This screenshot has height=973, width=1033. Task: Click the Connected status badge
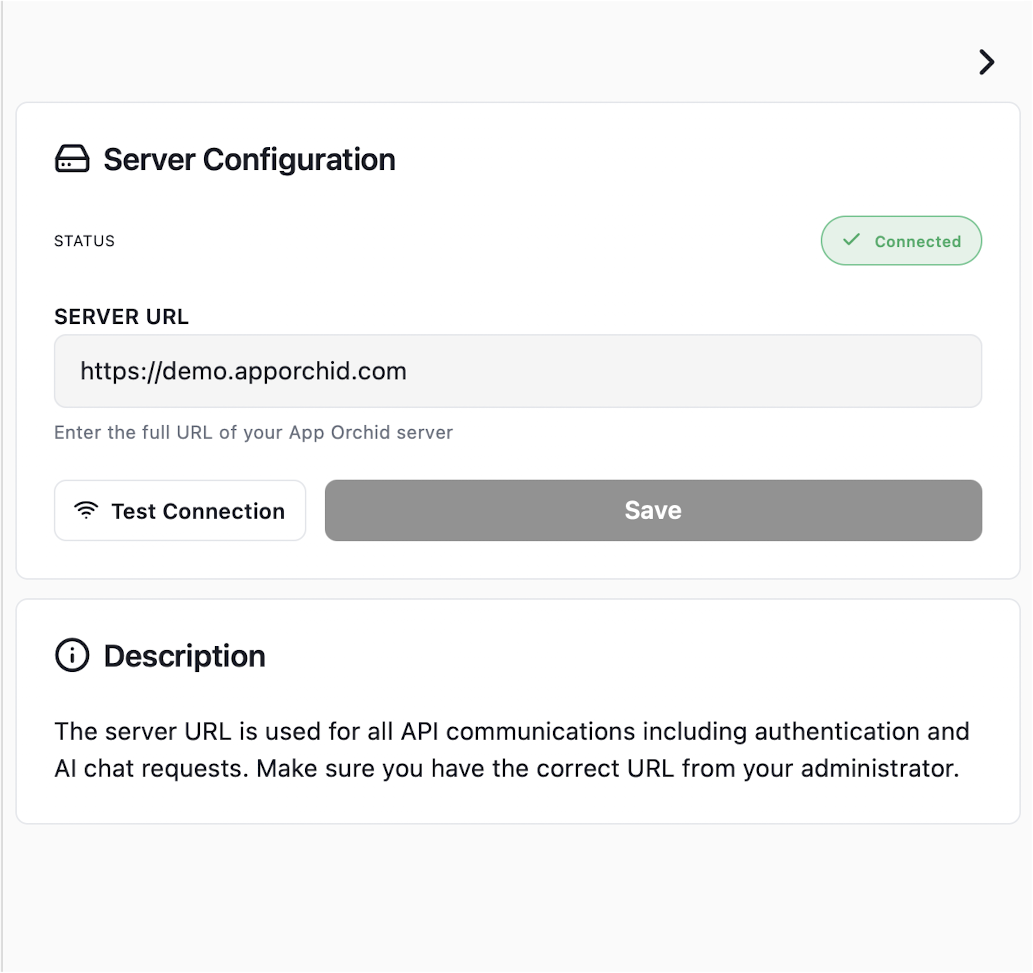(x=901, y=241)
